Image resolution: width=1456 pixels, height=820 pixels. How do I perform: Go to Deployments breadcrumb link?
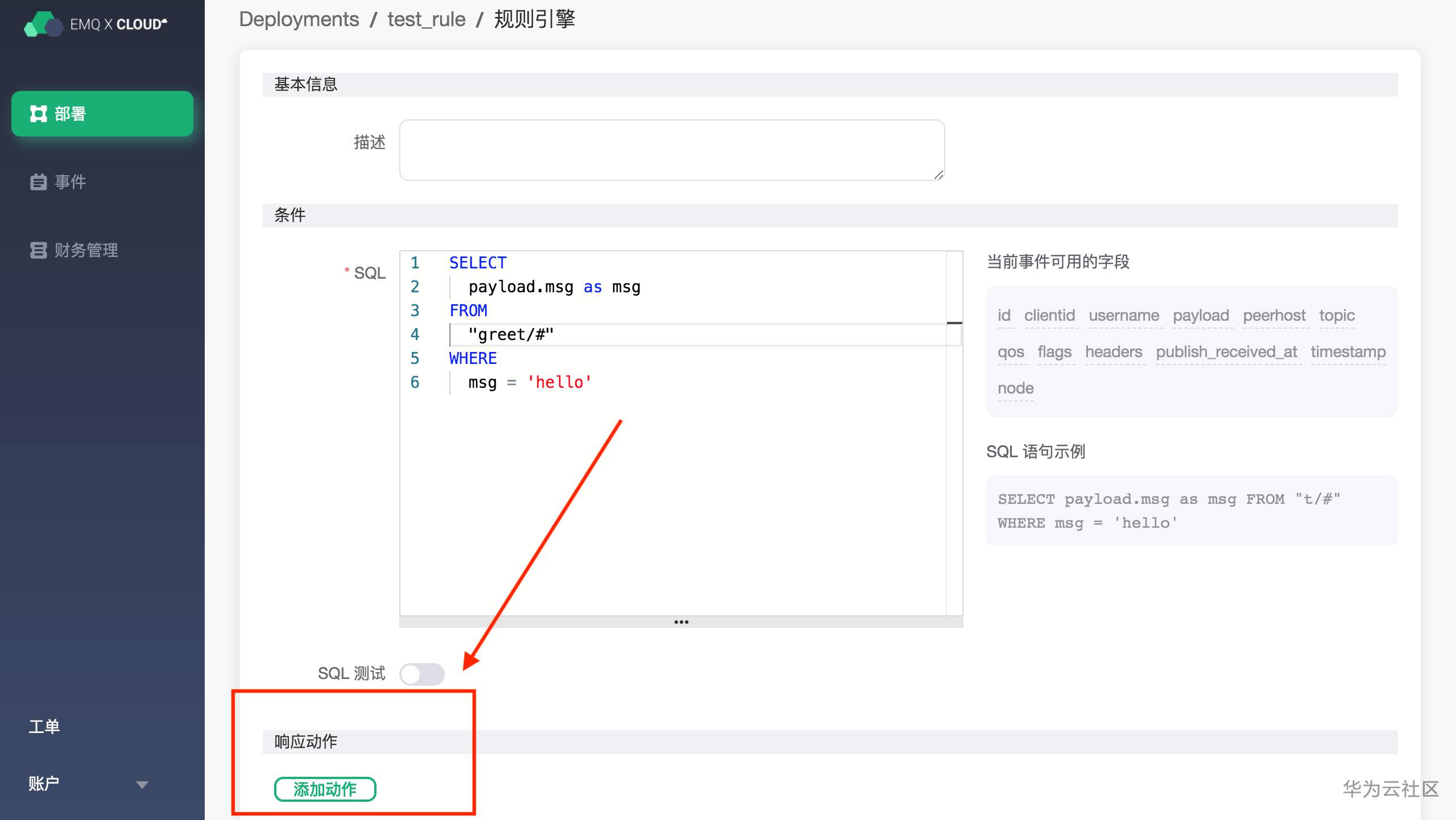[299, 19]
